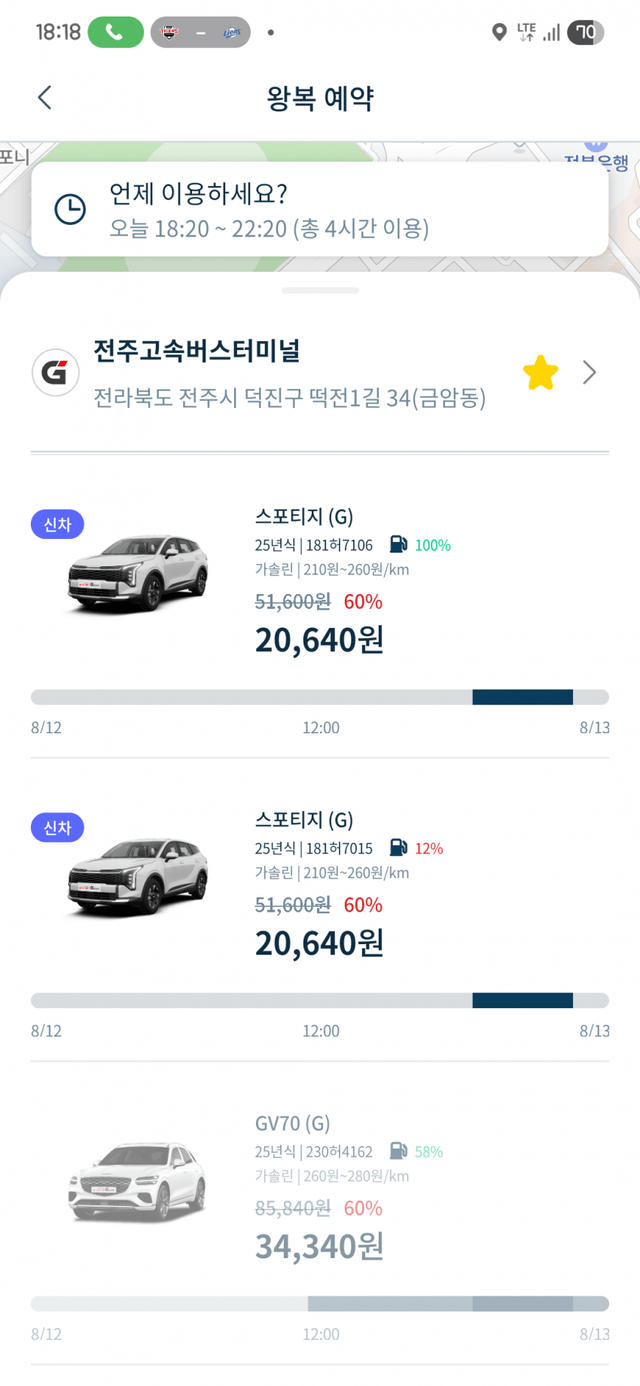The width and height of the screenshot is (640, 1386).
Task: Tap first car's availability timeline bar
Action: [x=320, y=697]
